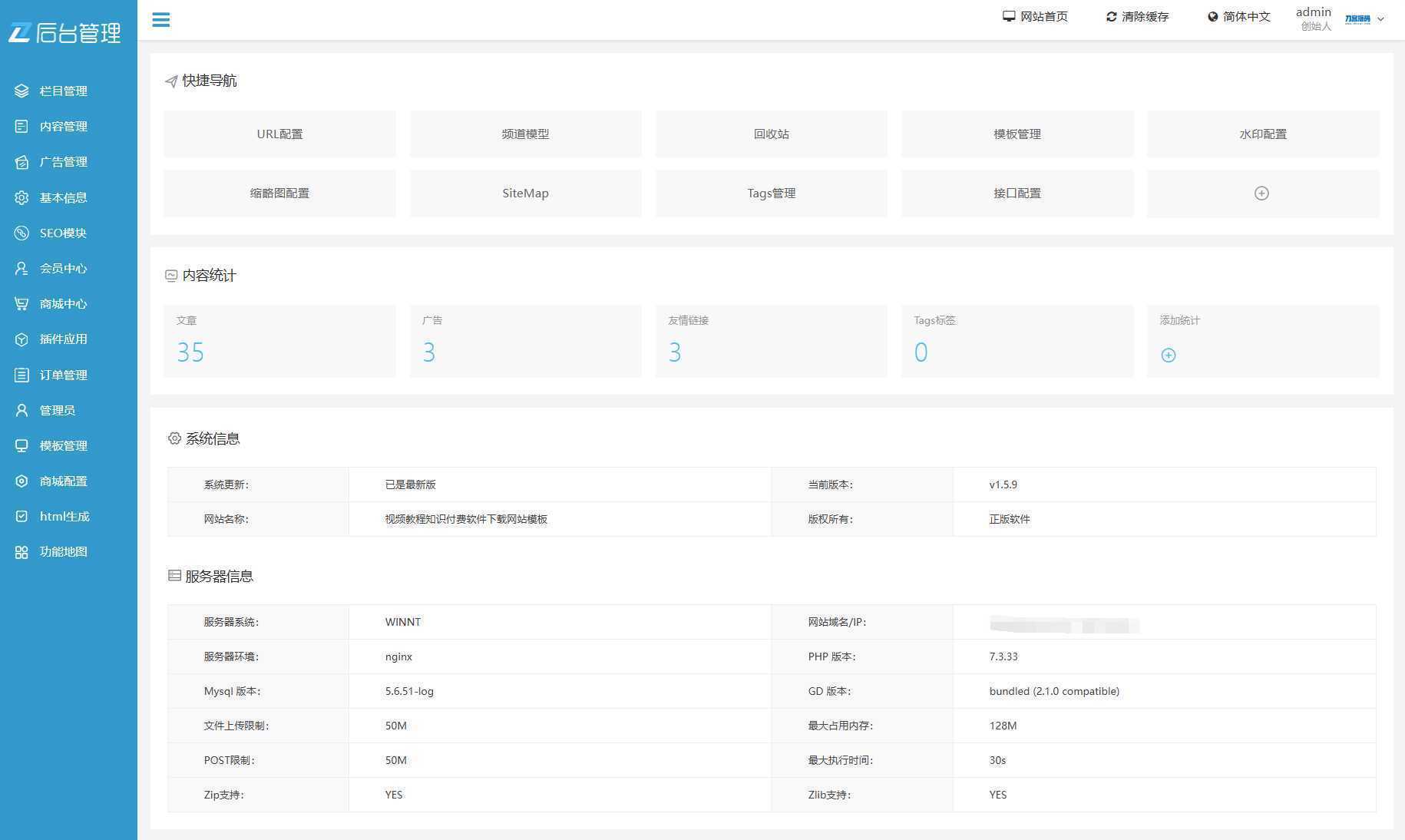1405x840 pixels.
Task: Open SEO模块 in the sidebar
Action: (63, 233)
